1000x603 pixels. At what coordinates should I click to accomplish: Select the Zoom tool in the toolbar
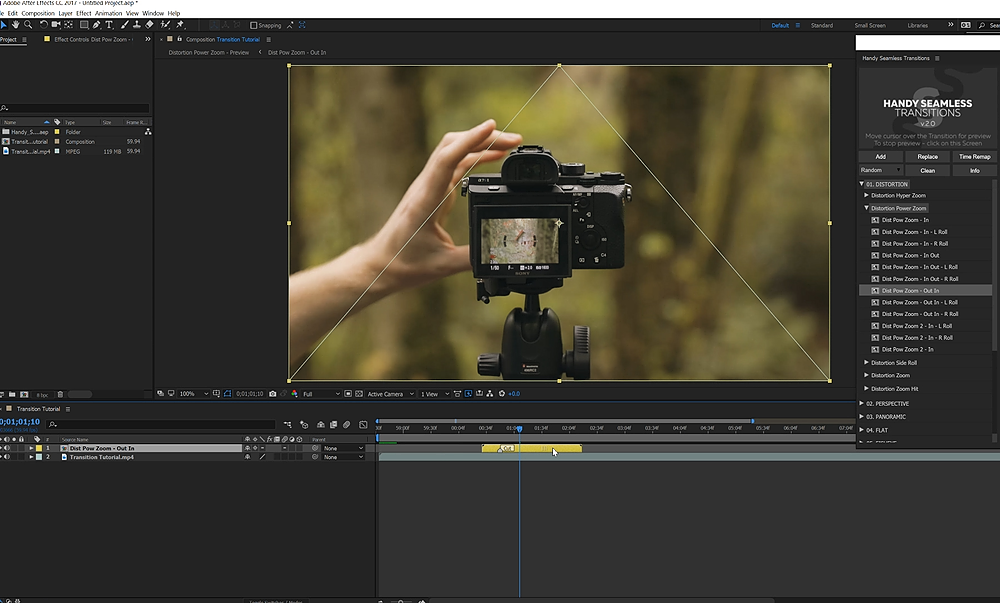tap(30, 25)
